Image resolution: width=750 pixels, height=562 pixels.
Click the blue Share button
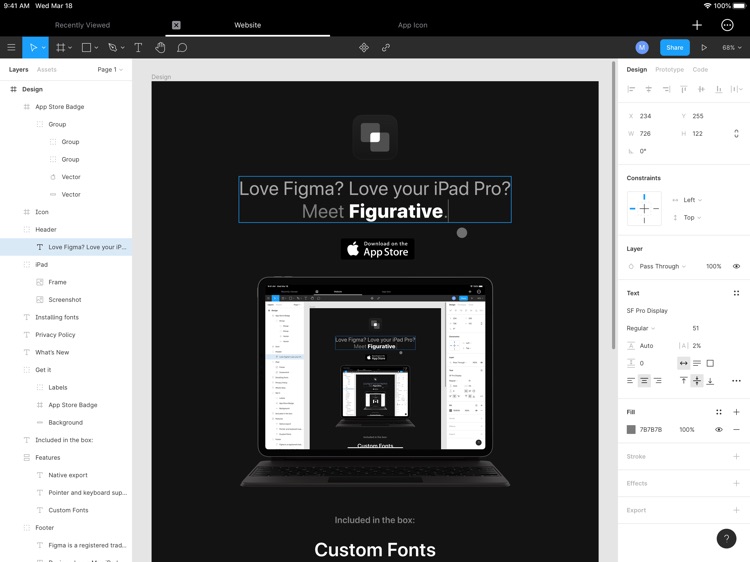click(x=675, y=47)
